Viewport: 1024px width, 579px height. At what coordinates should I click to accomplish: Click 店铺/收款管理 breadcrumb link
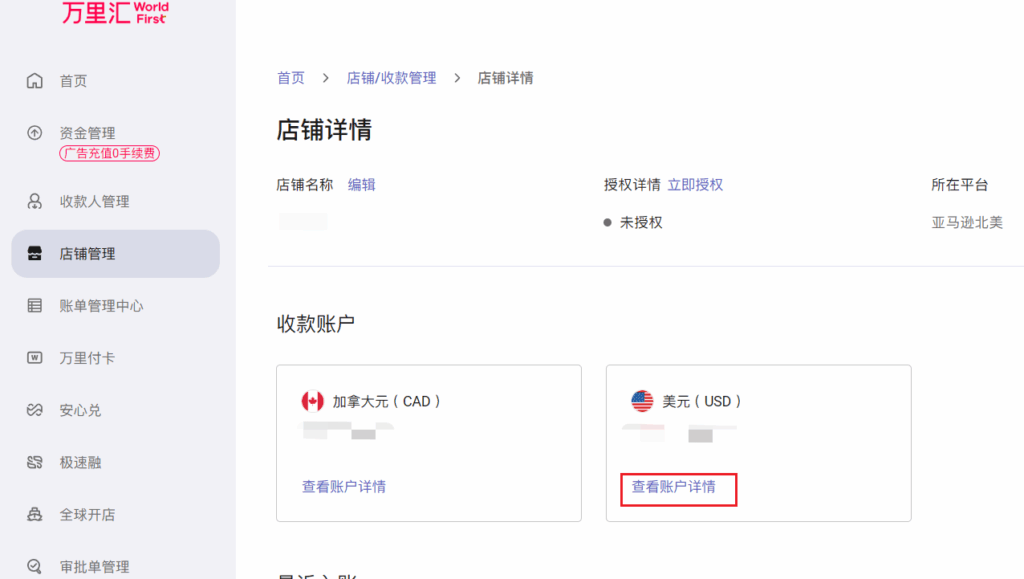point(391,78)
